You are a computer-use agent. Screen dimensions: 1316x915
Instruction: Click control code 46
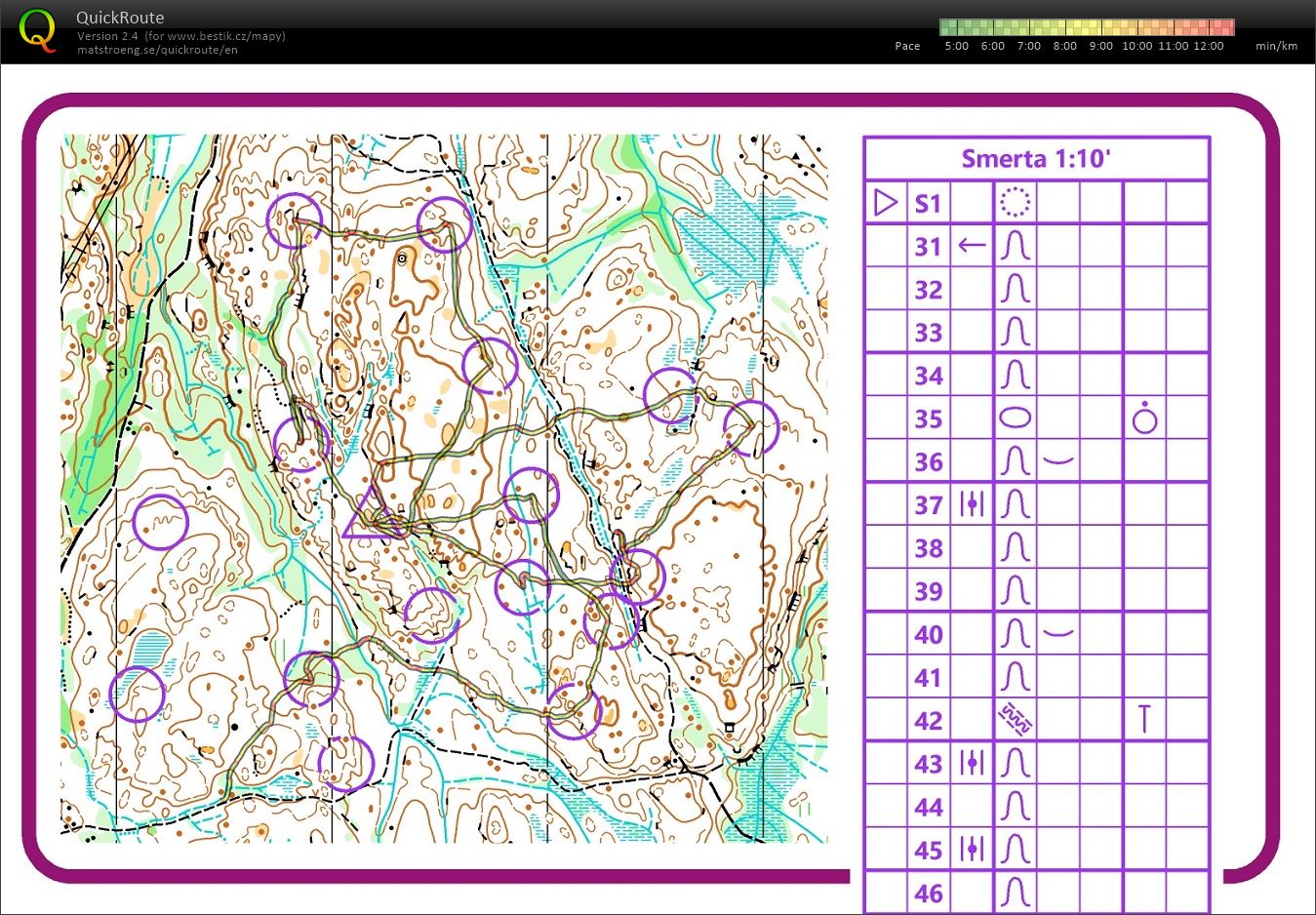(x=929, y=893)
